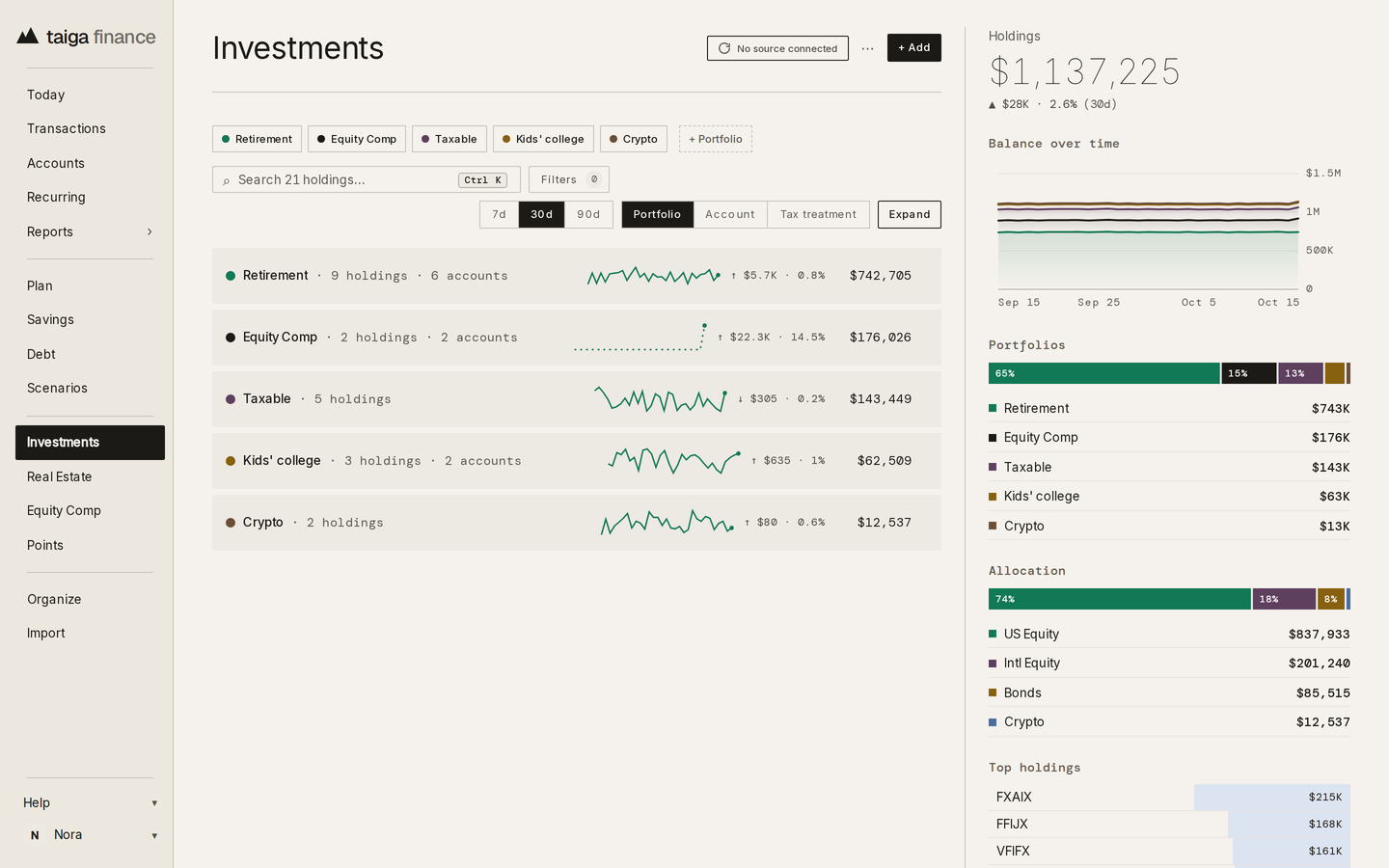Toggle the Taxable portfolio filter chip
Image resolution: width=1389 pixels, height=868 pixels.
(449, 139)
